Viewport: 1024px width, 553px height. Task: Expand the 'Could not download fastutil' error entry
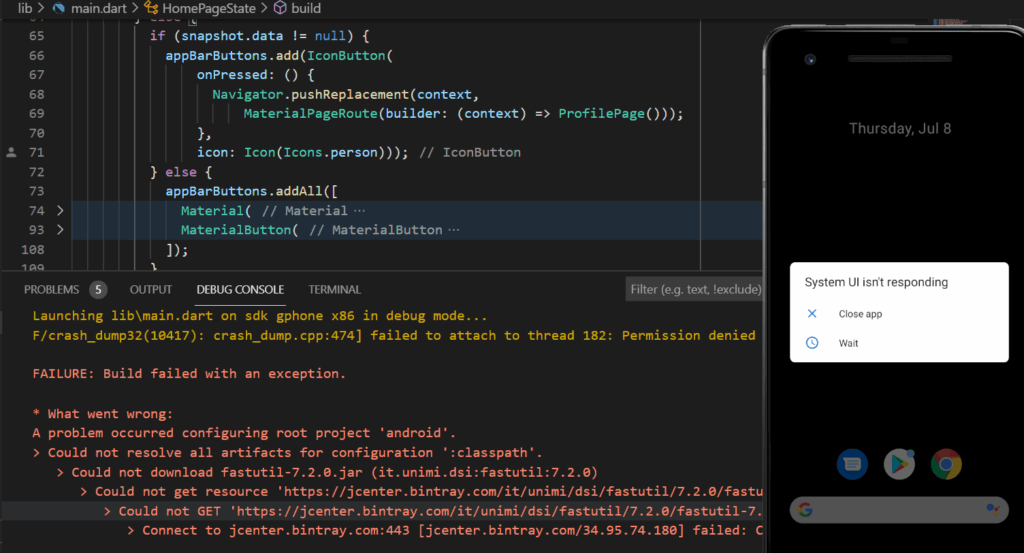[62, 472]
